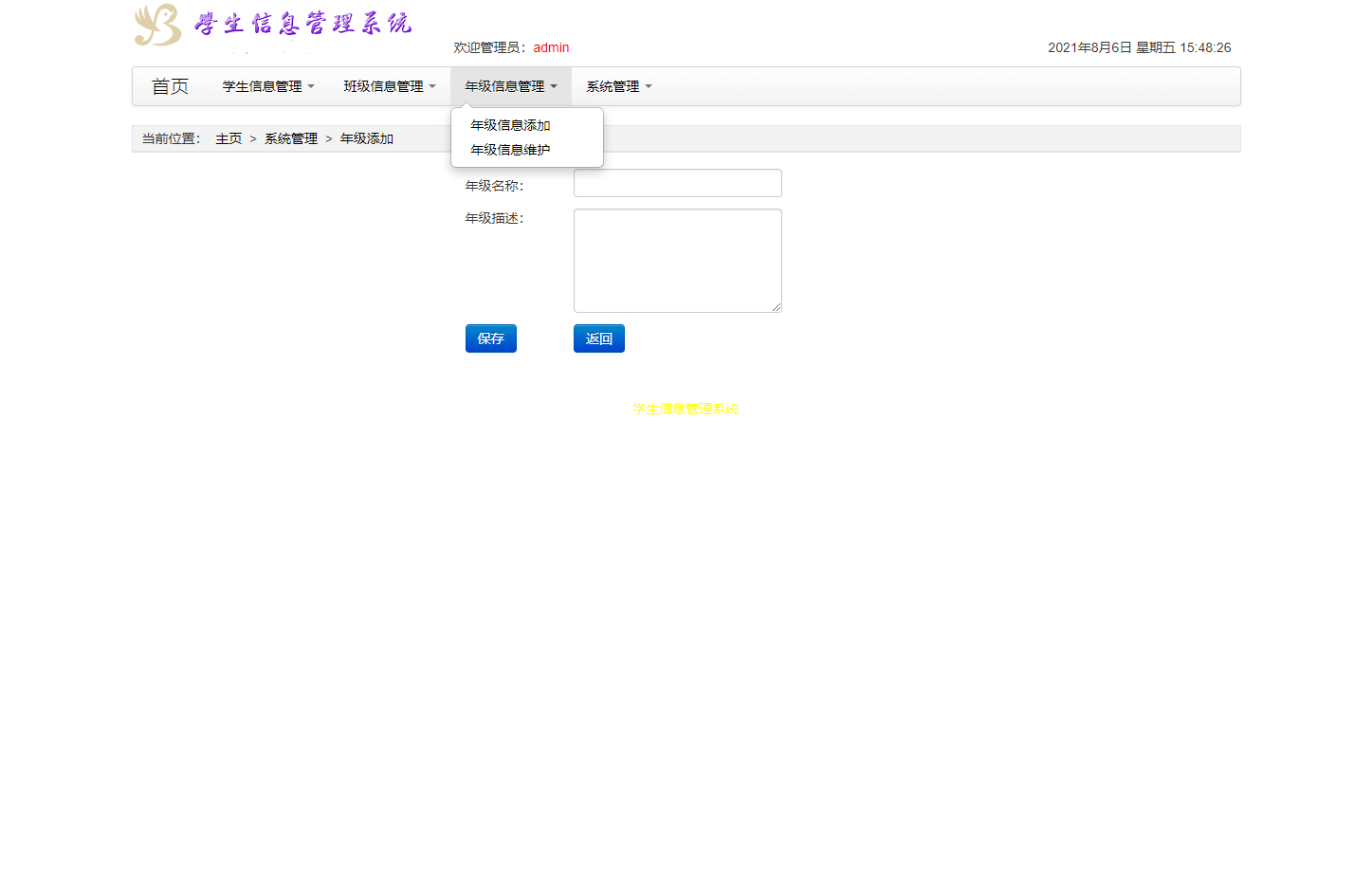This screenshot has width=1372, height=894.
Task: Click 年级添加 breadcrumb label
Action: click(366, 137)
